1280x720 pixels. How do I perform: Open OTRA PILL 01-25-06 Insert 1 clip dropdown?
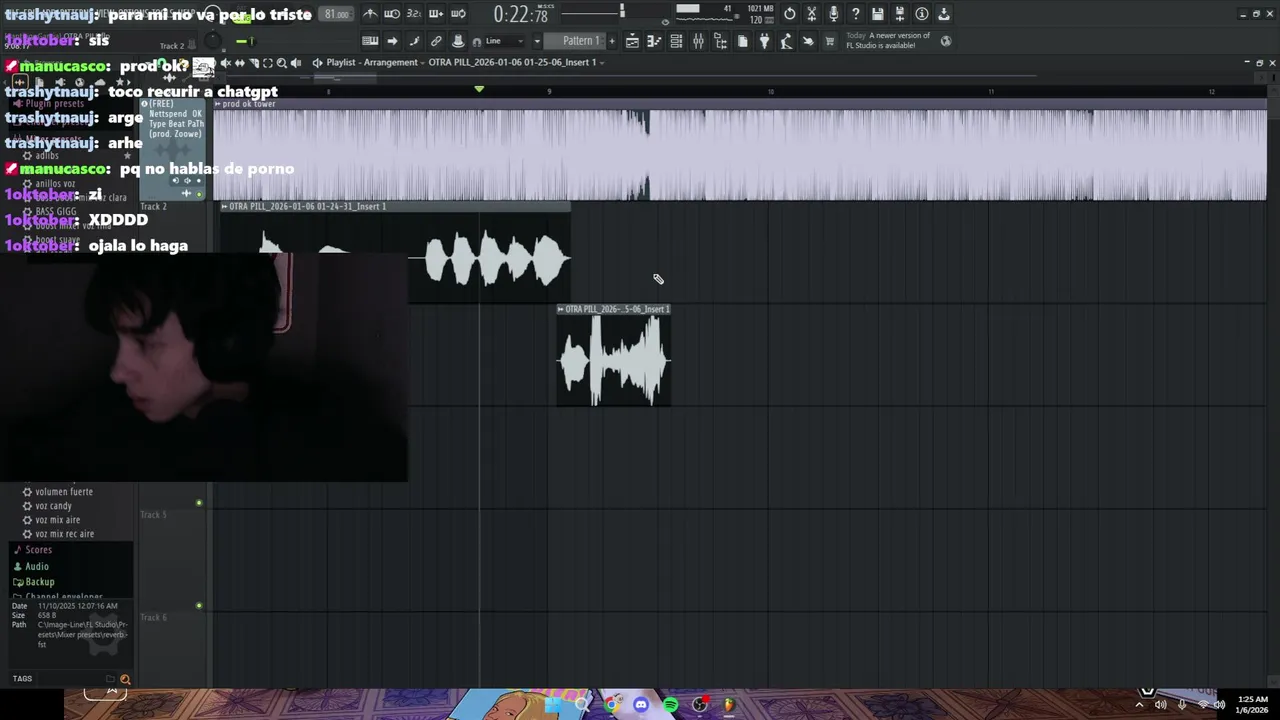(515, 63)
